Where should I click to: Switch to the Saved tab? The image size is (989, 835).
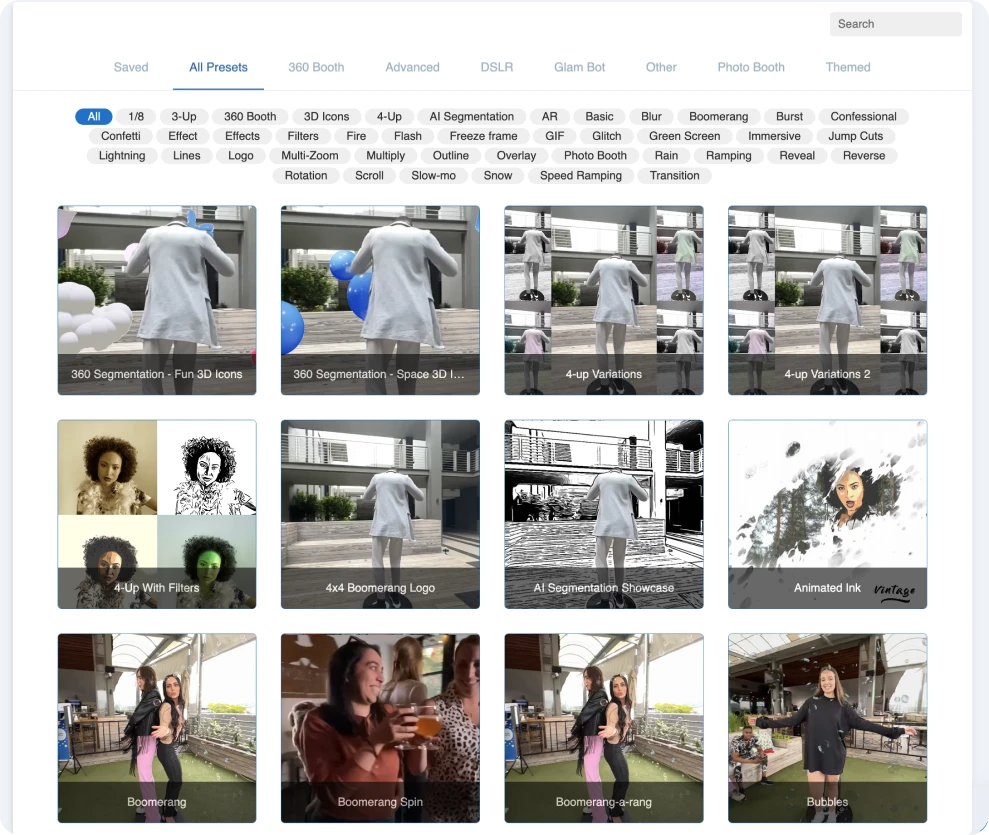click(x=131, y=67)
